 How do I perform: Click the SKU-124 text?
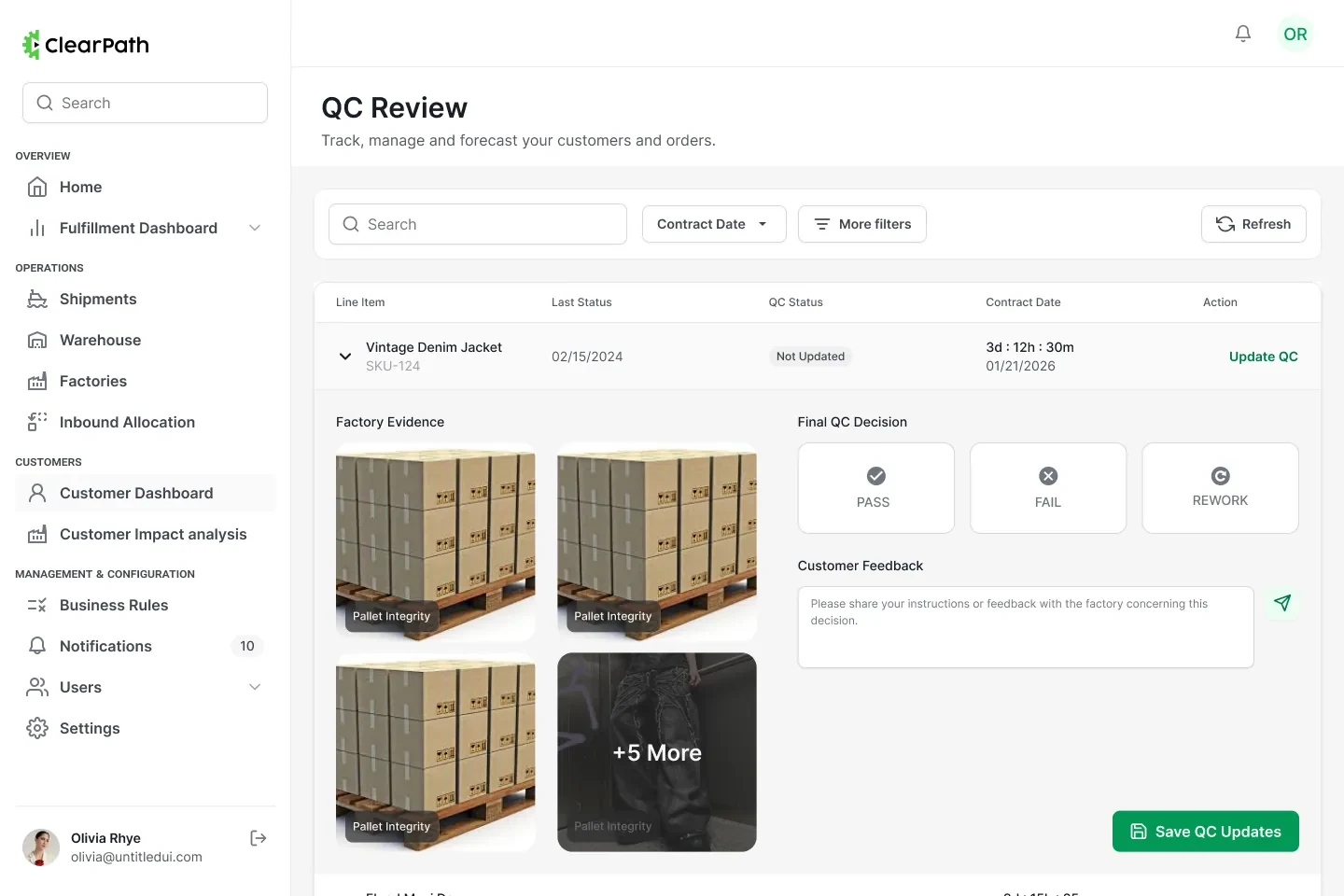pos(393,366)
